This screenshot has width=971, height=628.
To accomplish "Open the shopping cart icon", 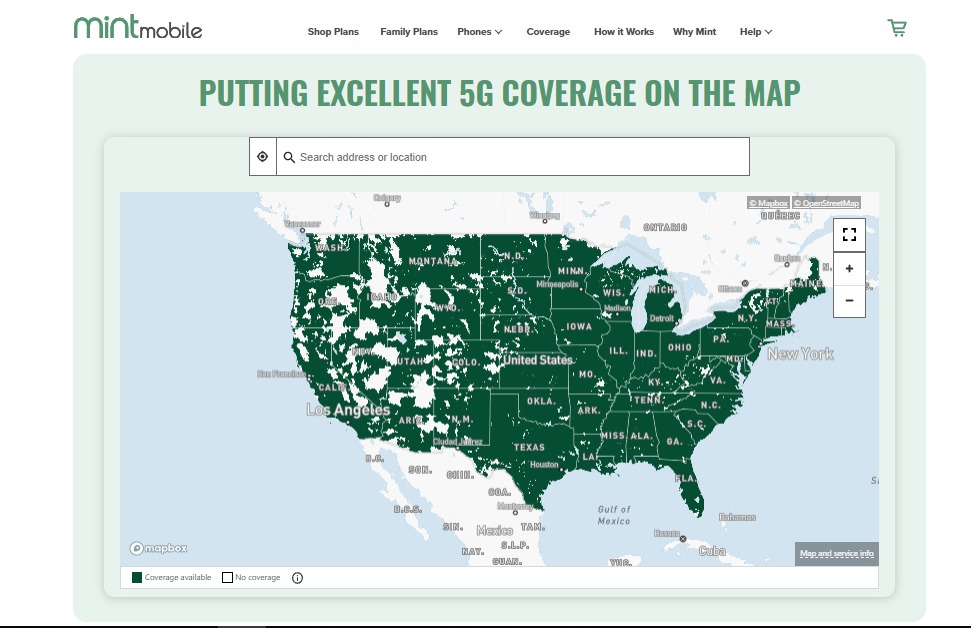I will tap(897, 28).
